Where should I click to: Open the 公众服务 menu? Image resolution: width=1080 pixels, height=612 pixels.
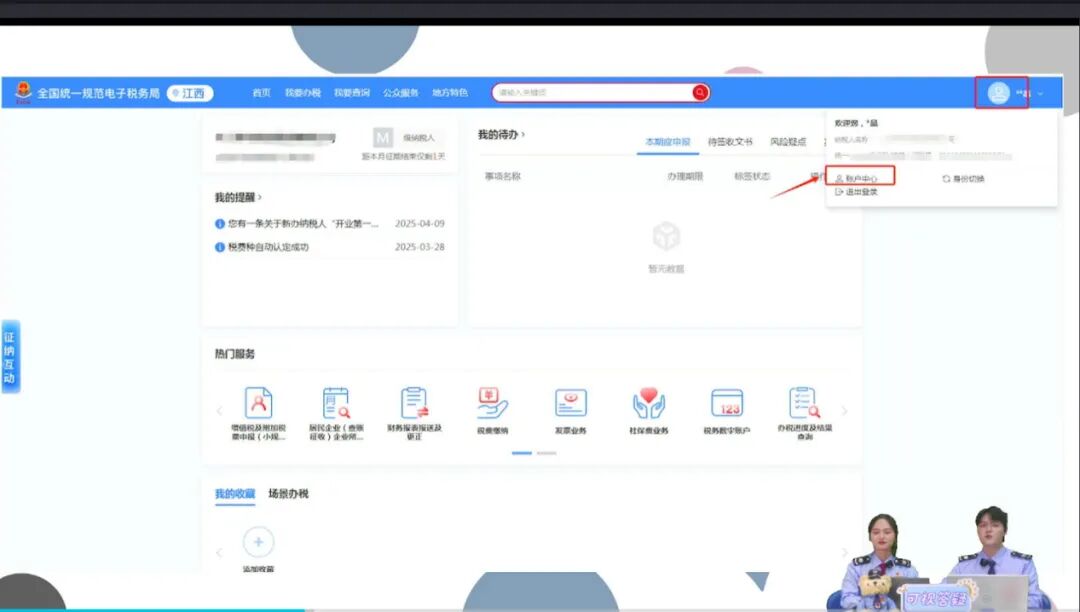(401, 92)
